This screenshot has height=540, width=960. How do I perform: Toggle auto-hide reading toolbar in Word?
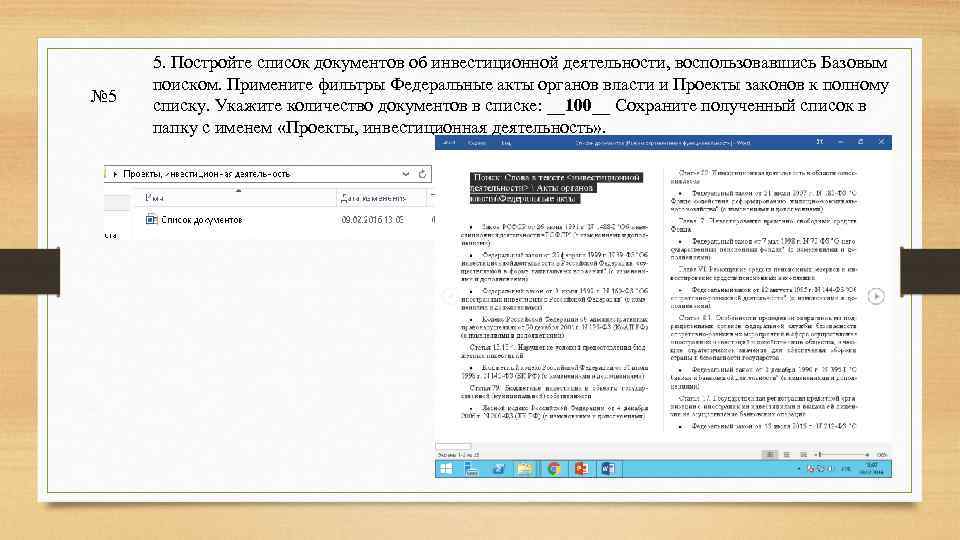coord(819,142)
